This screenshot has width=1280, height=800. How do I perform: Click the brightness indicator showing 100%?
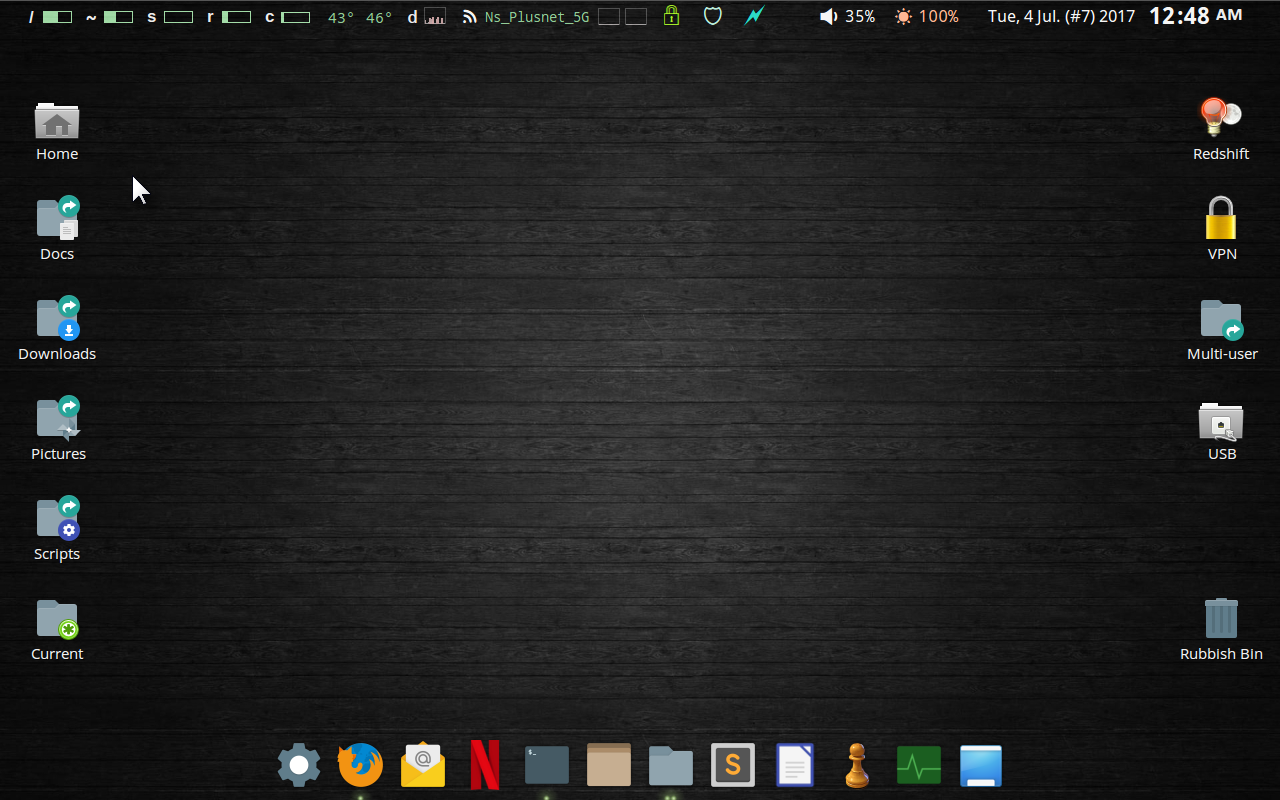[x=925, y=16]
